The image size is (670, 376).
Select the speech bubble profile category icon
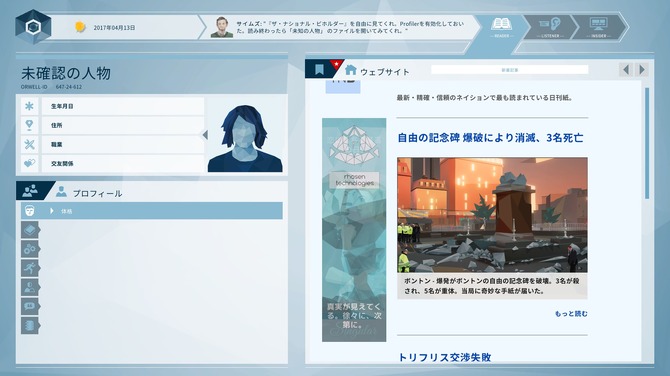pos(30,306)
